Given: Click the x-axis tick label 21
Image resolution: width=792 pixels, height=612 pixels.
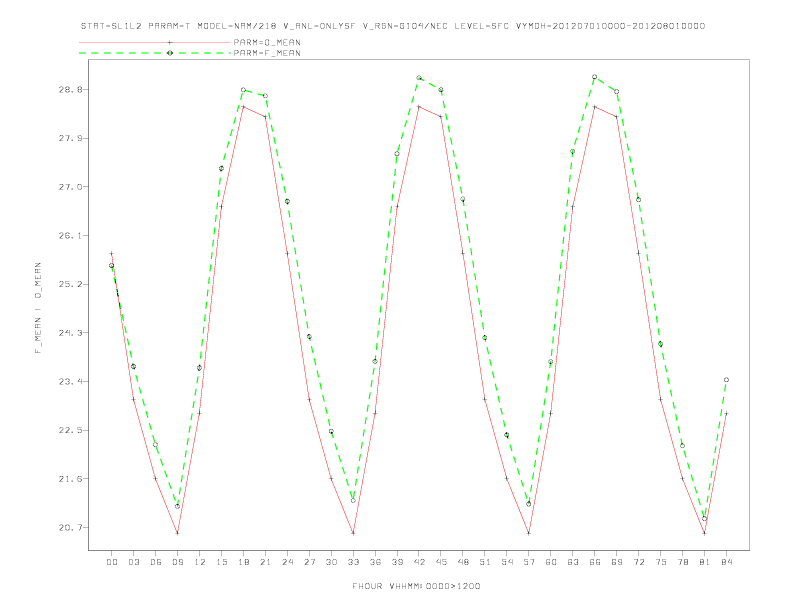Looking at the screenshot, I should (x=266, y=562).
